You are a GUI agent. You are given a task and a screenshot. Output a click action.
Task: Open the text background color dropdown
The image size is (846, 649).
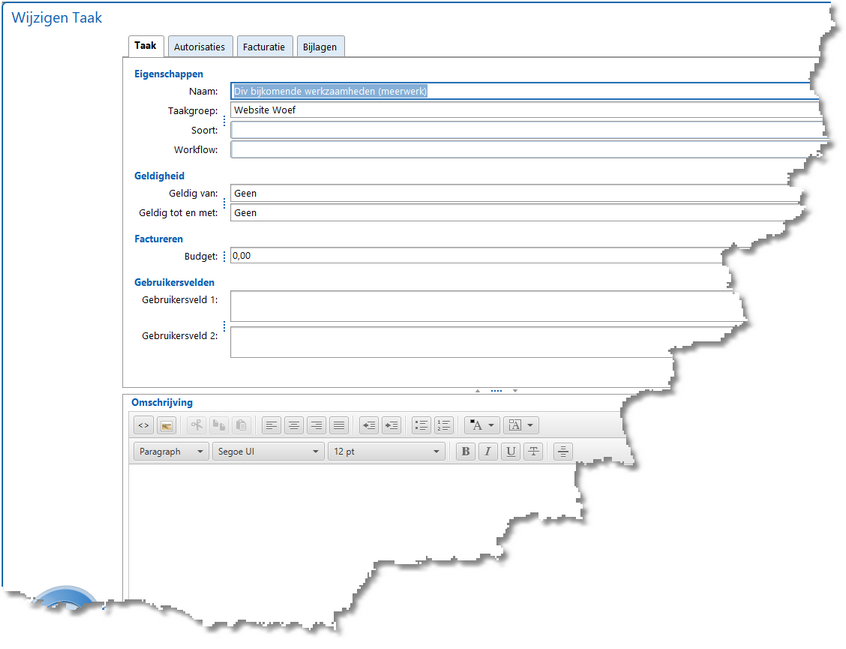(521, 425)
